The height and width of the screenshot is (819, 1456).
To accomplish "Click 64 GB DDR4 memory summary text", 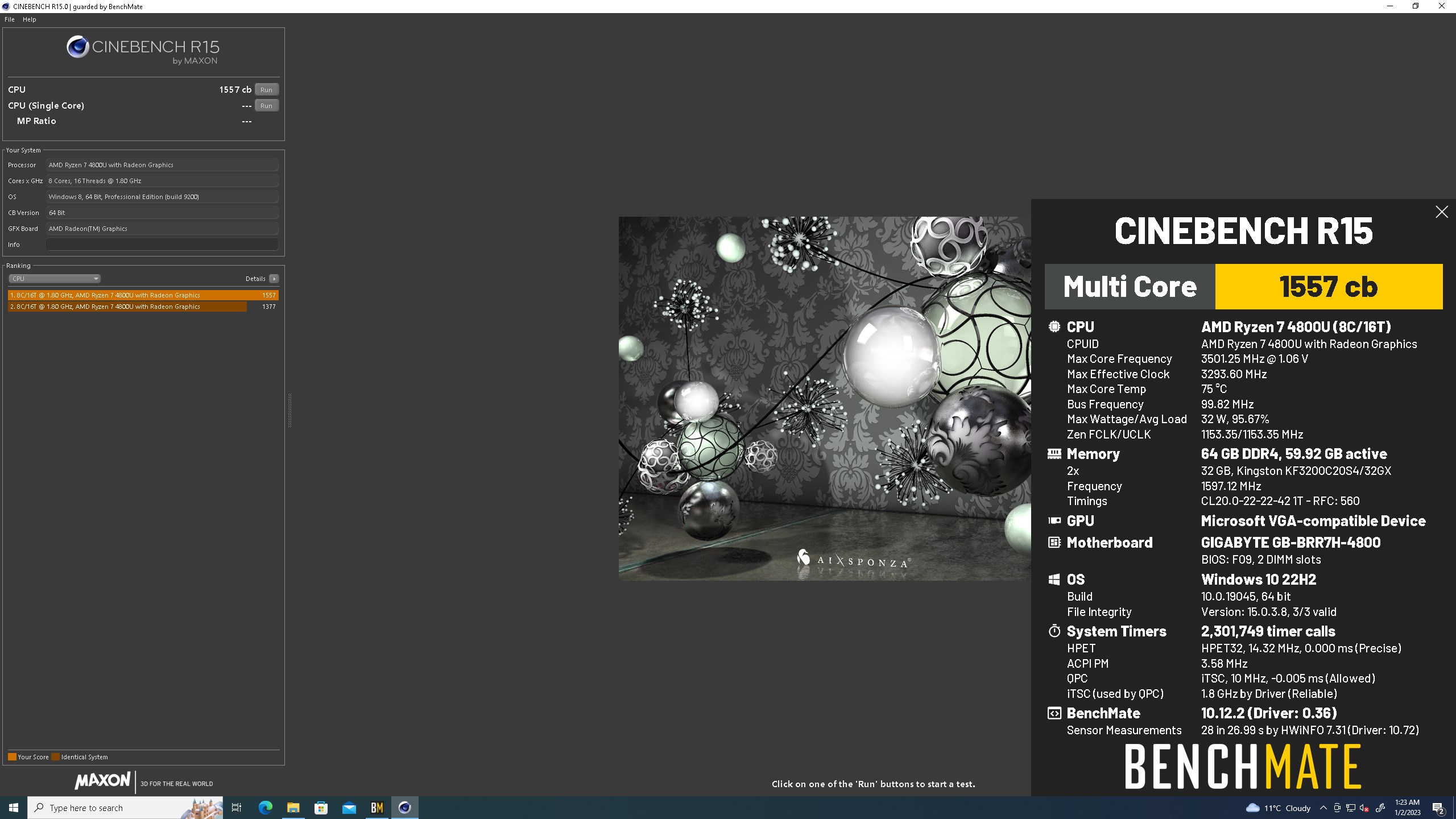I will pos(1294,454).
